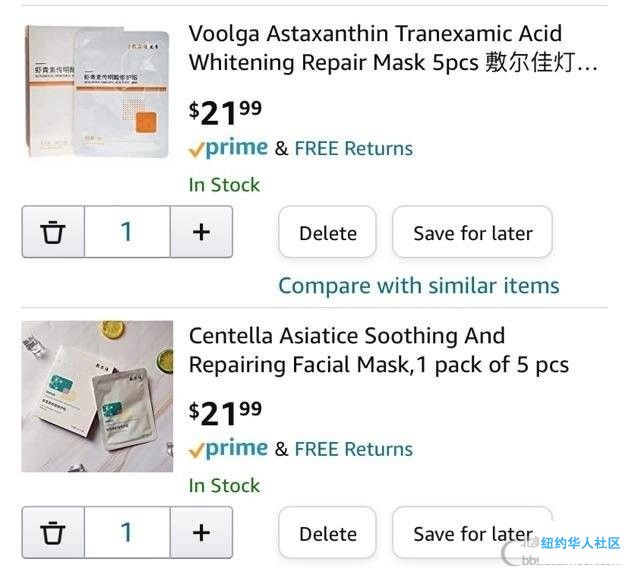Open Compare with similar items link
Viewport: 629px width, 569px height.
tap(419, 286)
